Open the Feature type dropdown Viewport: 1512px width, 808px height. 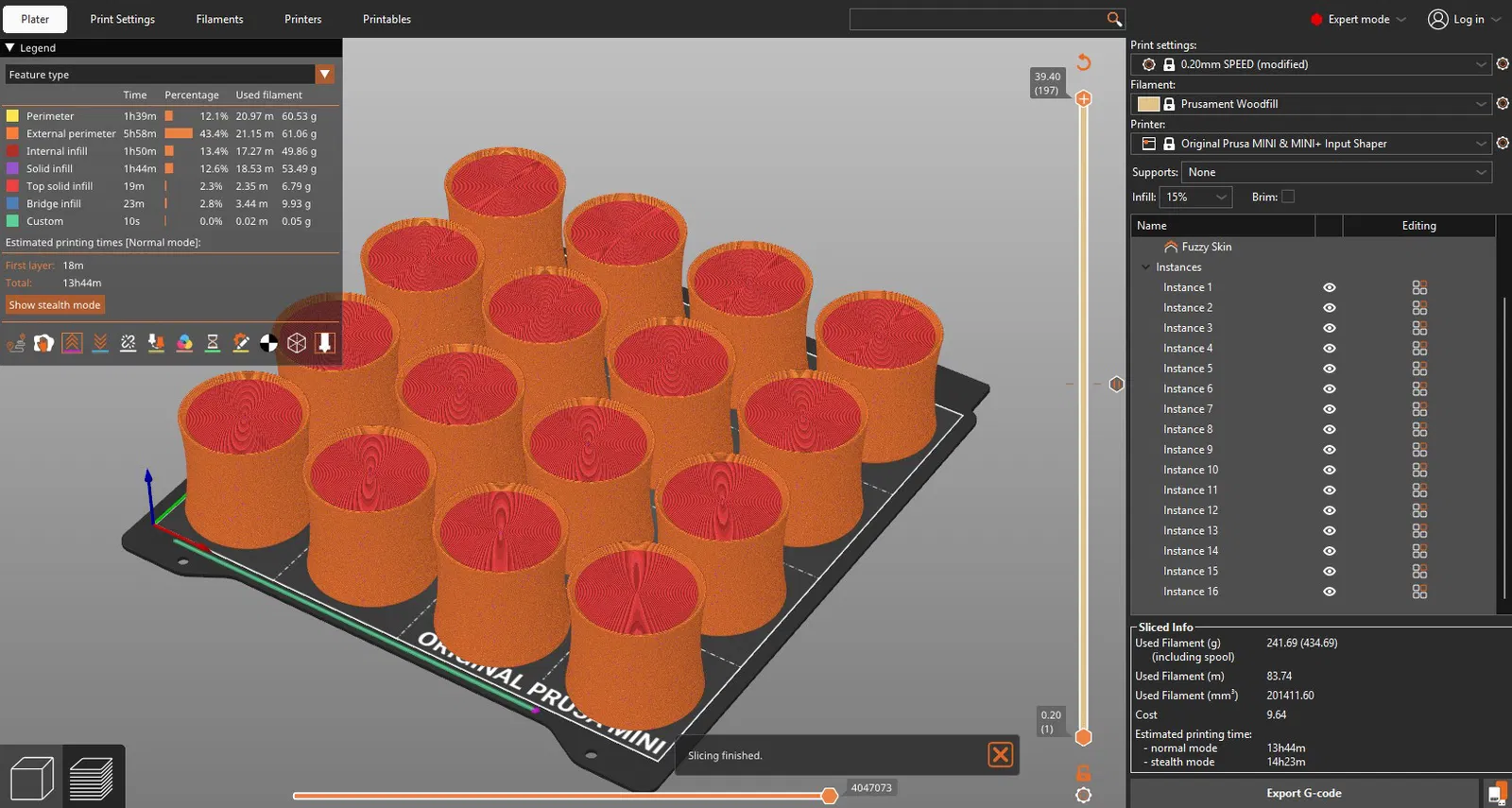tap(324, 75)
